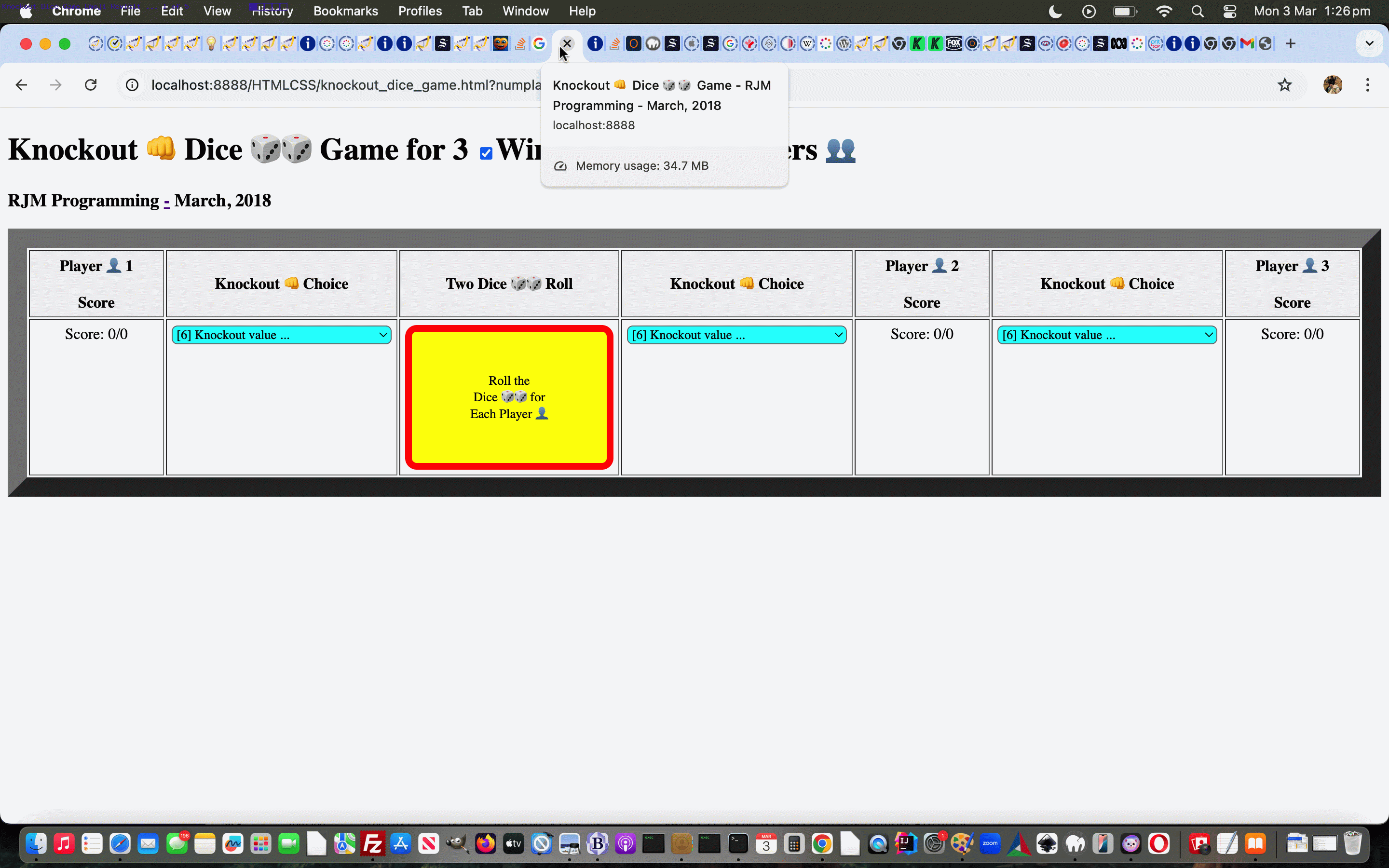Click the site information icon

(x=132, y=85)
